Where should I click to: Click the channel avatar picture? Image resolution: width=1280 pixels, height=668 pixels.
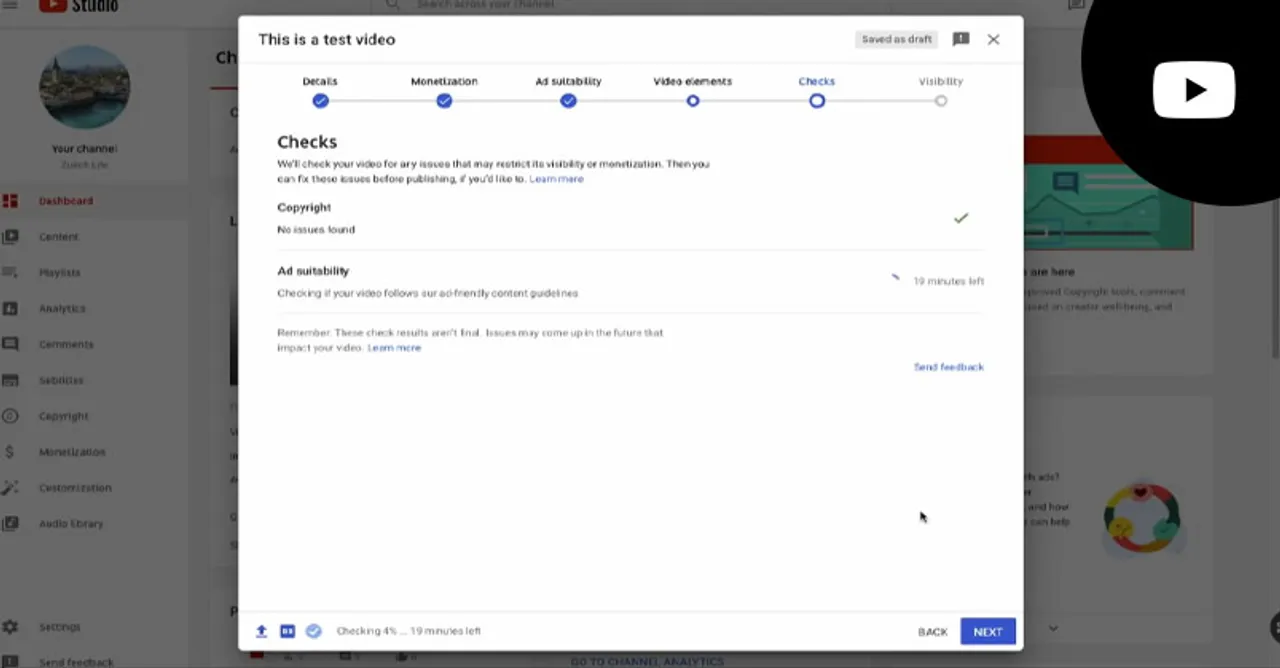point(84,87)
